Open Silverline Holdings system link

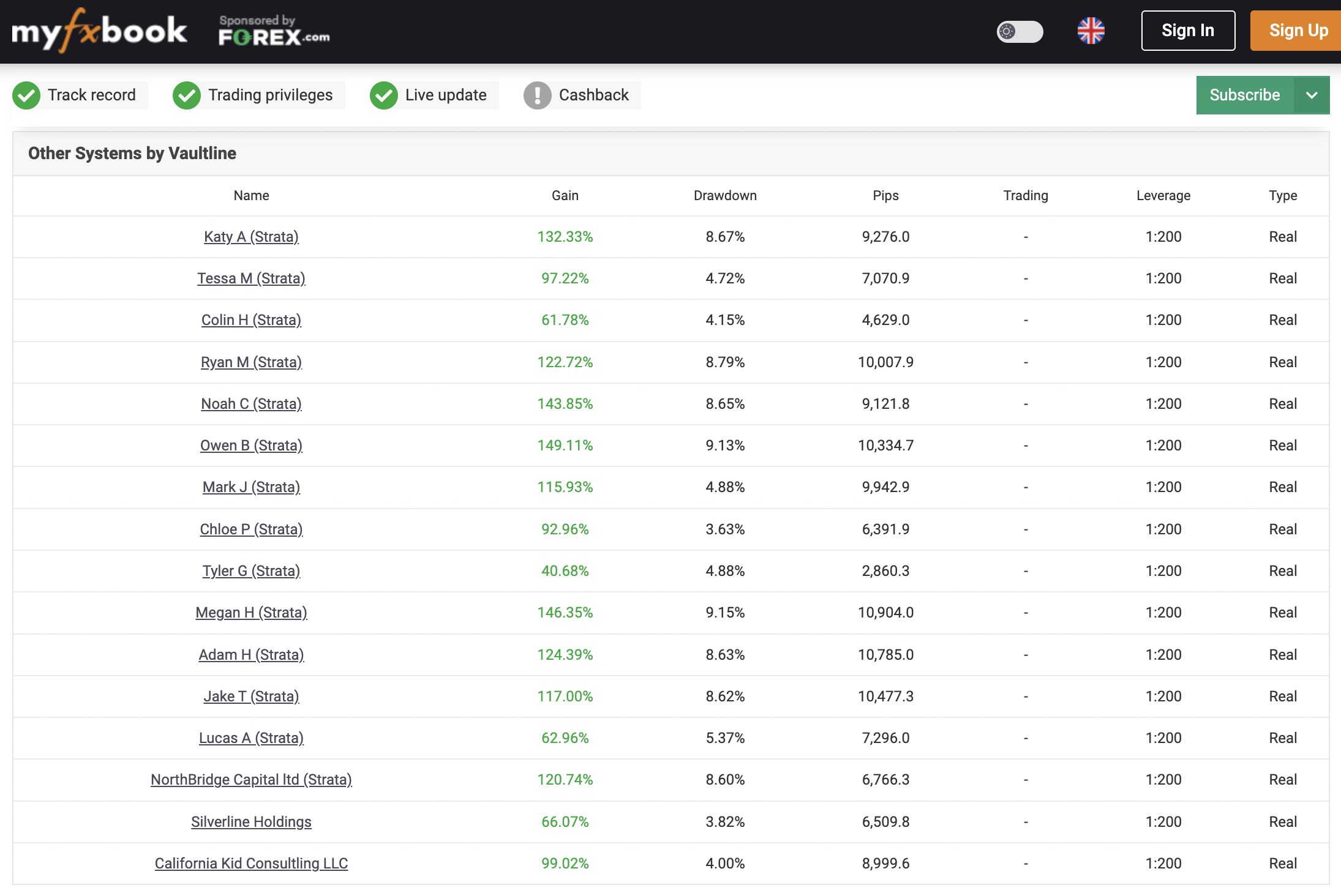(x=251, y=822)
